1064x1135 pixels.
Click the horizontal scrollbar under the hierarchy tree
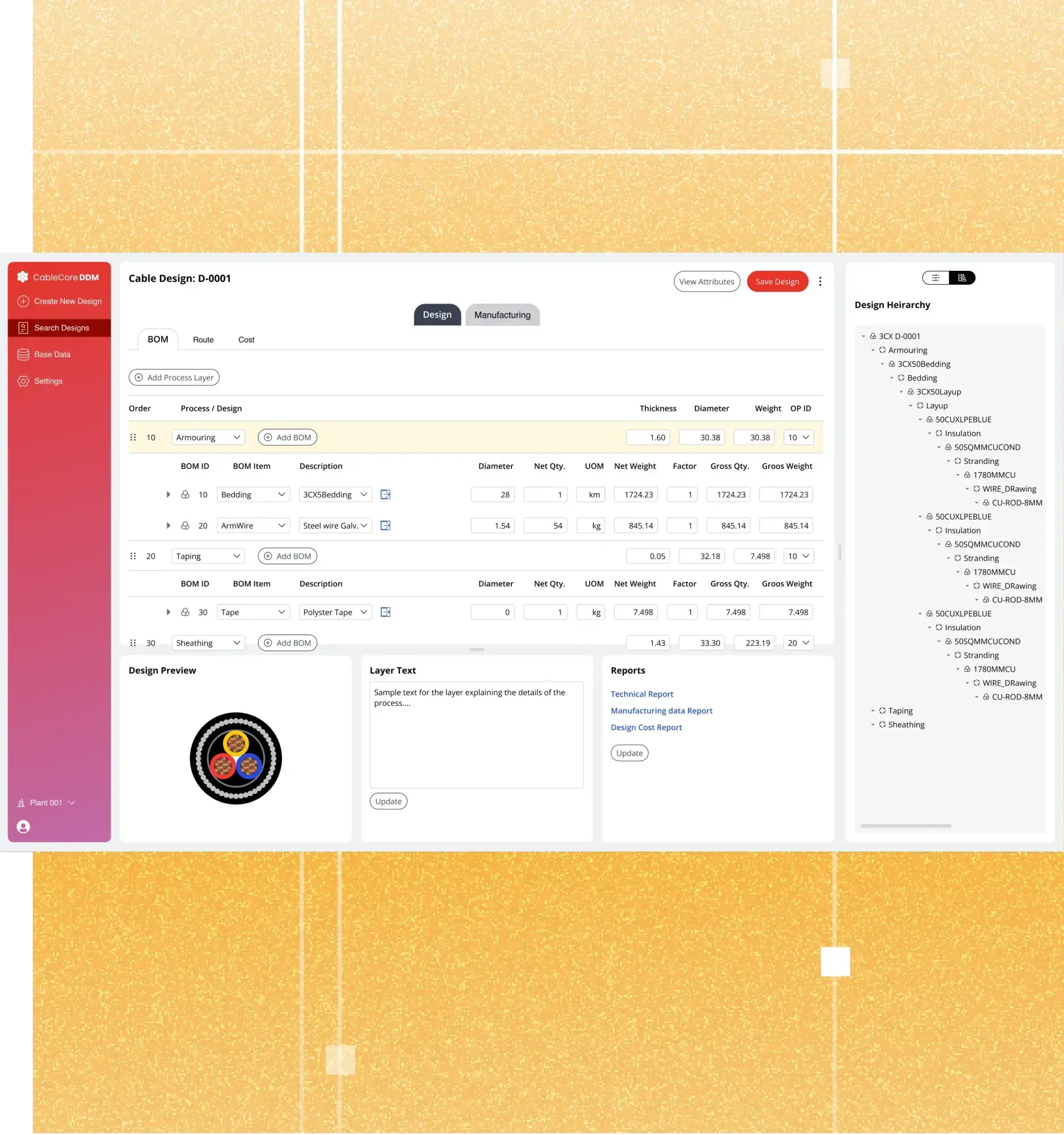(905, 825)
